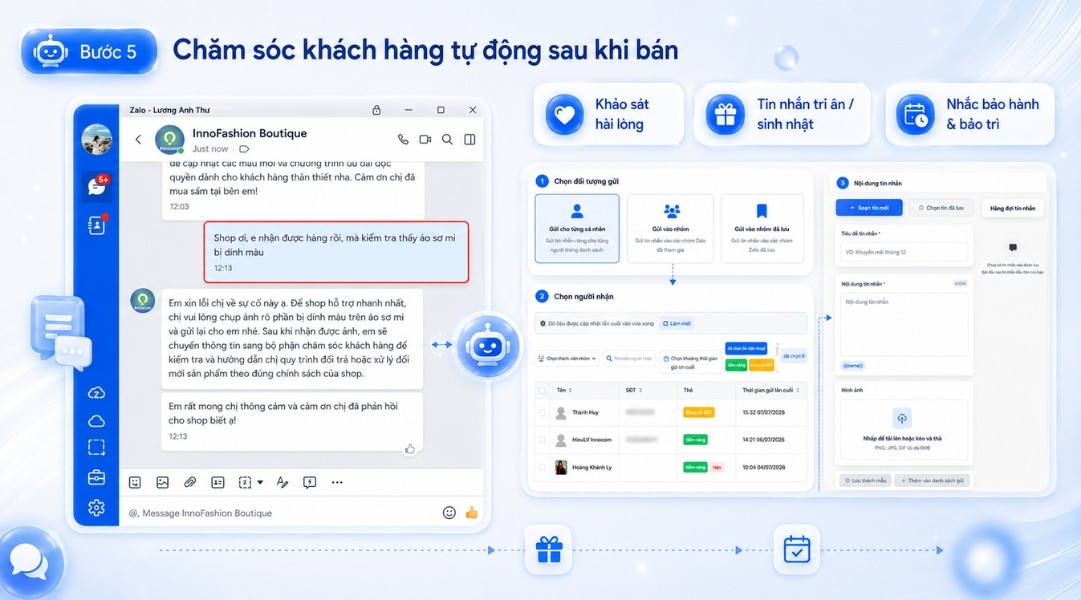Share a contact card from chat toolbar
Viewport: 1081px width, 600px height.
pos(218,482)
